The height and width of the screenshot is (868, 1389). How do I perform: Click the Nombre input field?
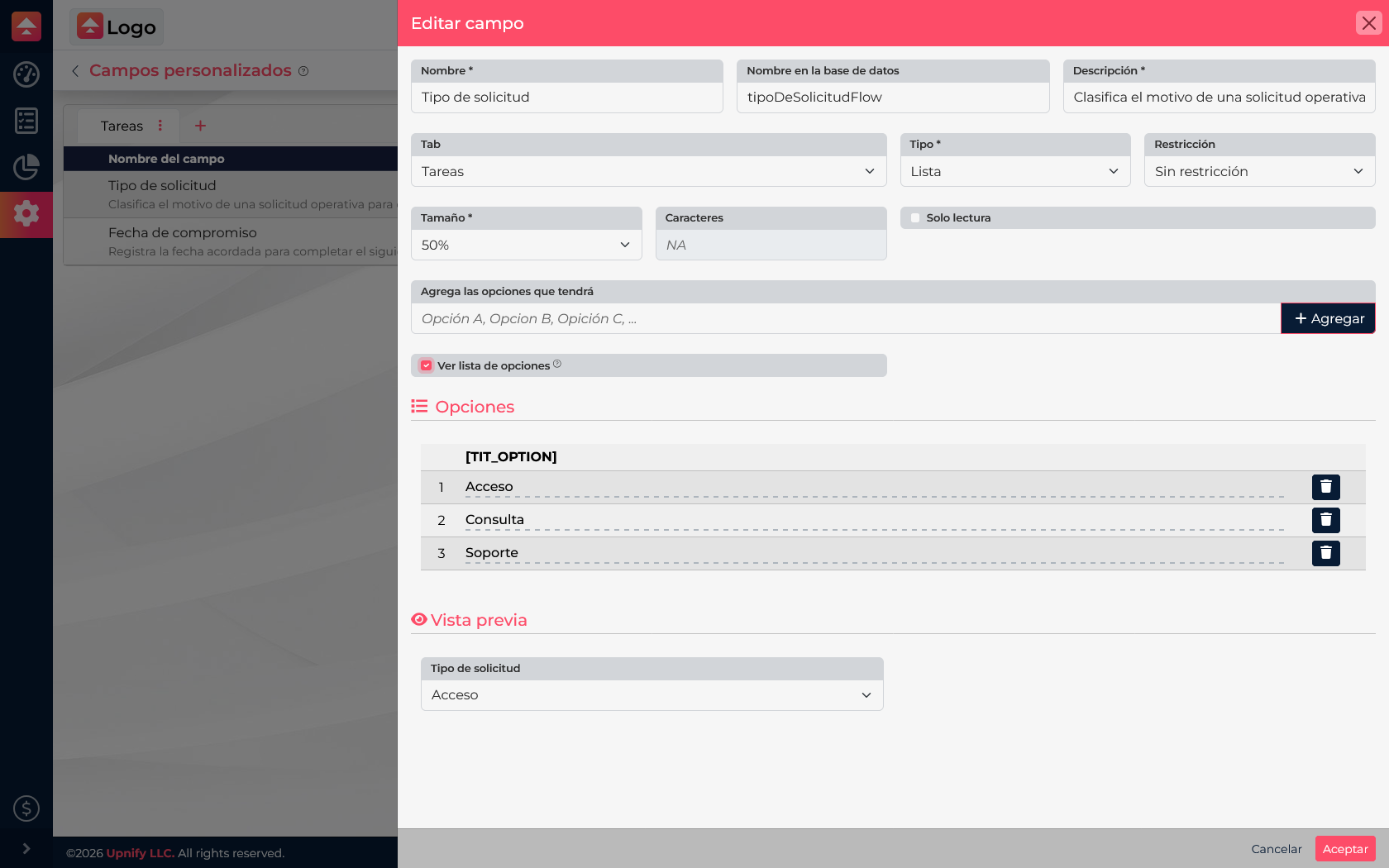pos(567,98)
